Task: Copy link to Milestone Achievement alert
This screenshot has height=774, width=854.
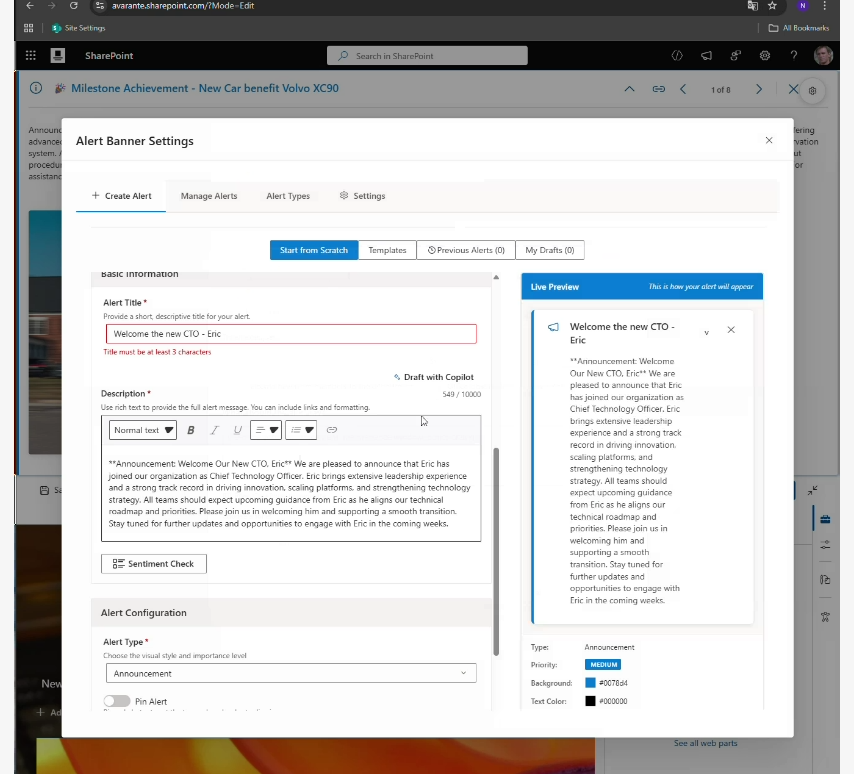Action: tap(659, 89)
